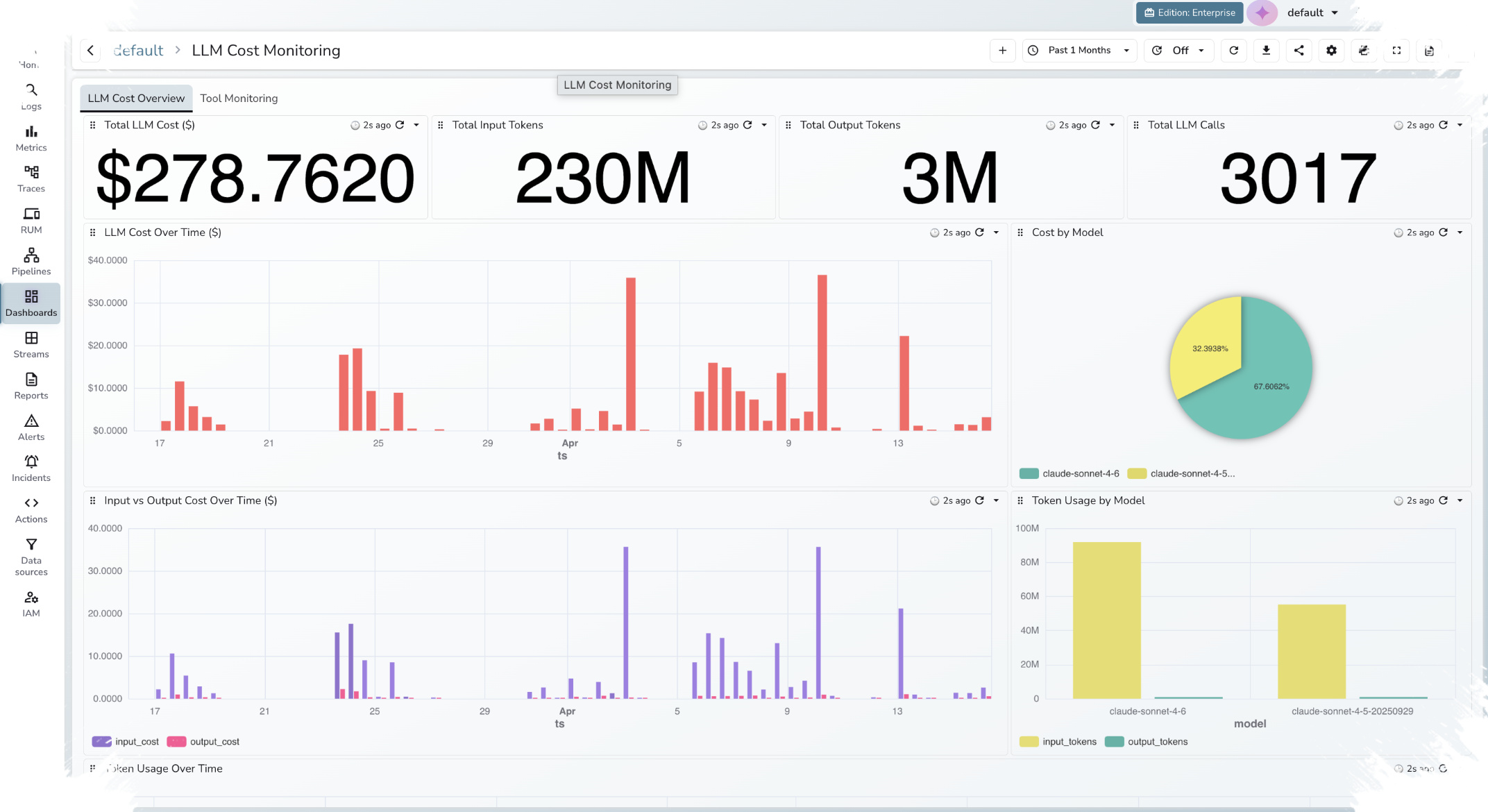Click the add panel plus icon
1488x812 pixels.
(1002, 50)
